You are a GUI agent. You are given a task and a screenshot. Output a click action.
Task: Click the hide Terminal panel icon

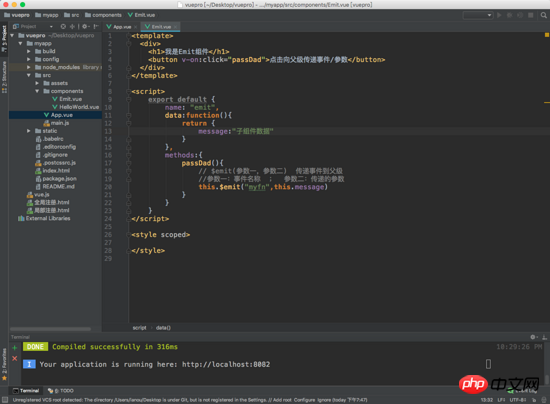pyautogui.click(x=544, y=337)
